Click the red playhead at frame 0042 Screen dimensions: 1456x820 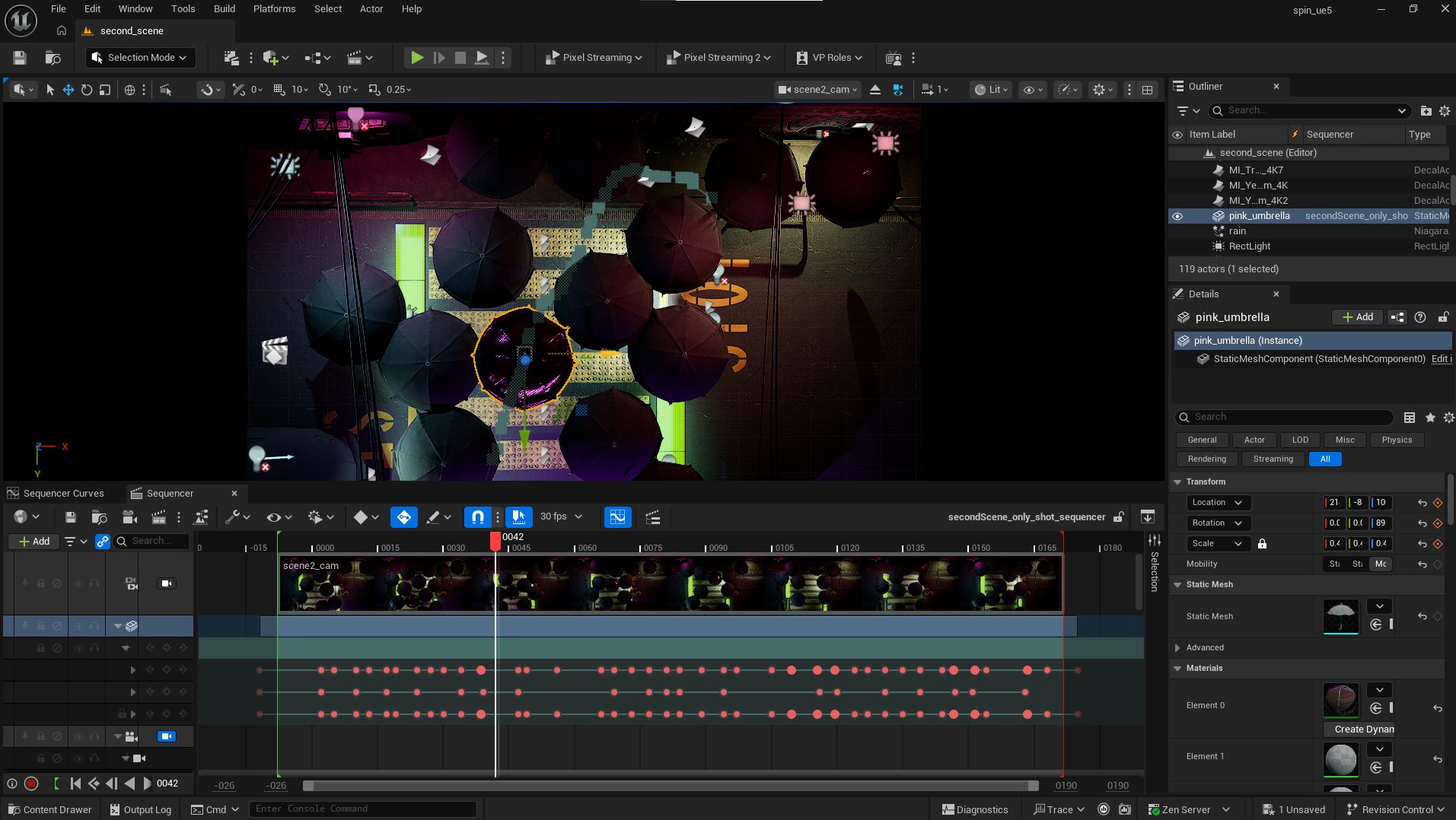(x=495, y=541)
